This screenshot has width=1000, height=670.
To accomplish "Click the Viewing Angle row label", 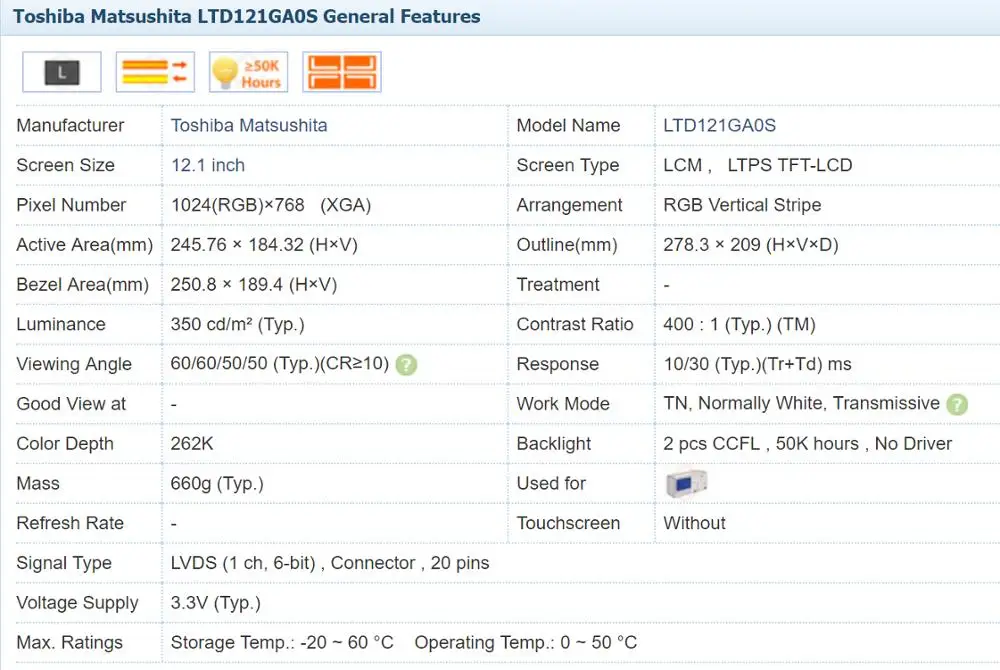I will 74,364.
